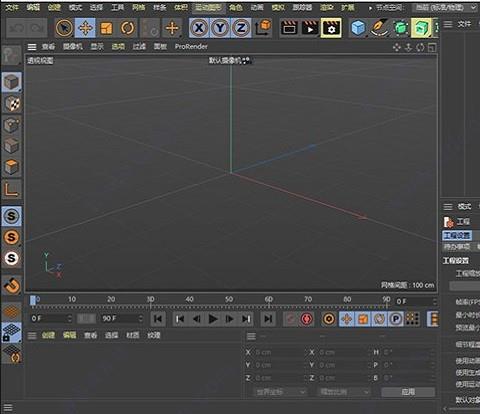Open 运动图形 MoGraph menu
The height and width of the screenshot is (414, 480).
coord(209,7)
